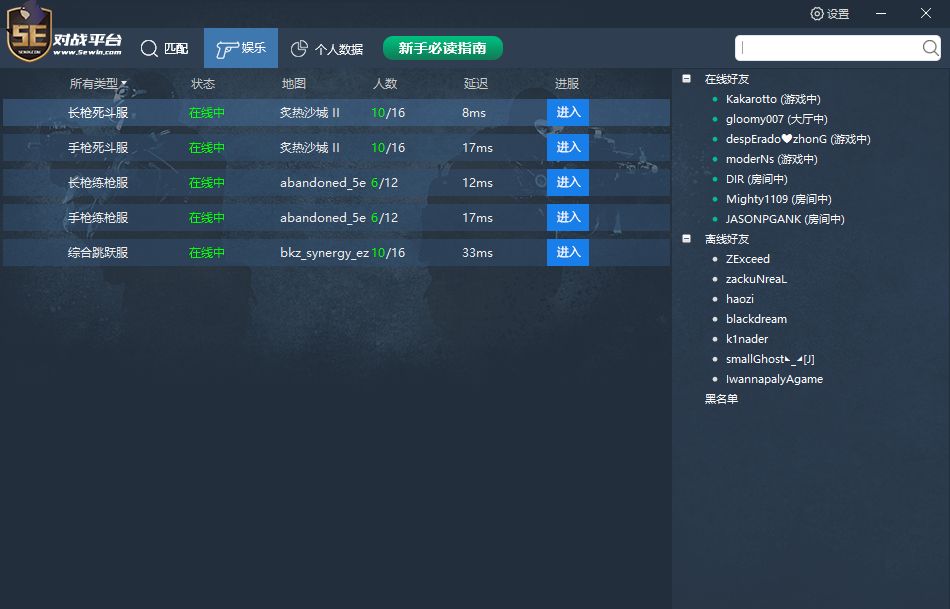Open the 匹配 matchmaking magnifier icon
Image resolution: width=950 pixels, height=609 pixels.
point(149,48)
